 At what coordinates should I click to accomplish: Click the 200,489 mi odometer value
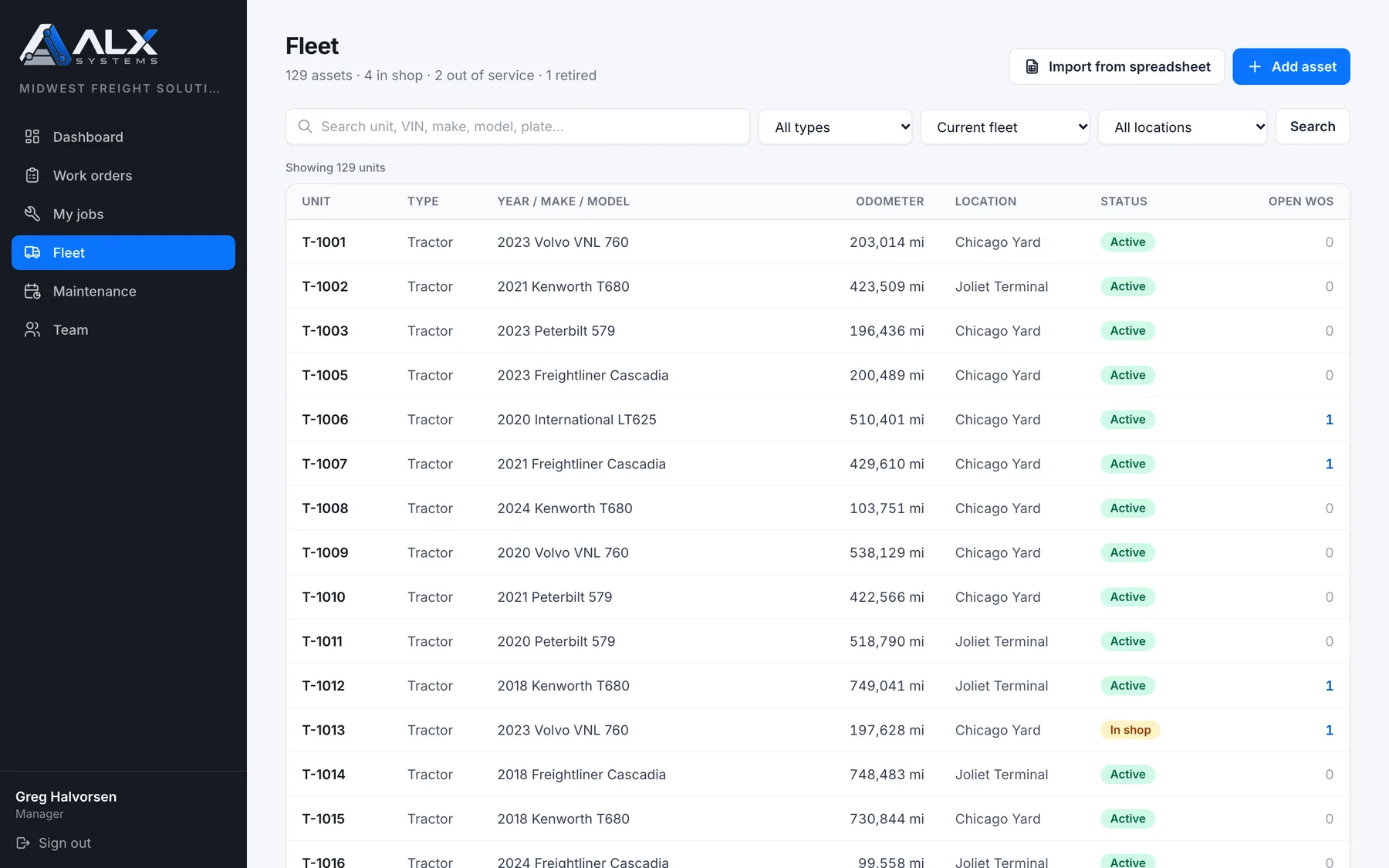tap(887, 375)
